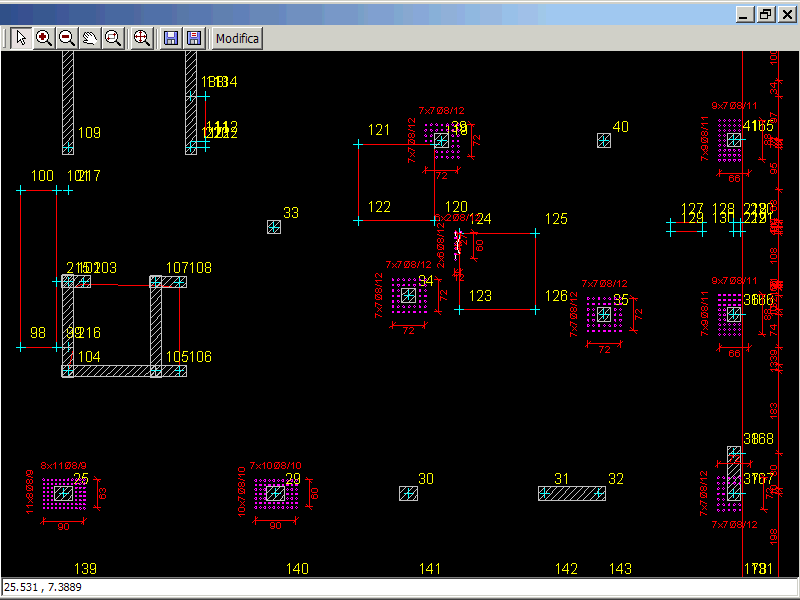The height and width of the screenshot is (600, 800).
Task: Restore the window using the title bar button
Action: click(x=765, y=14)
